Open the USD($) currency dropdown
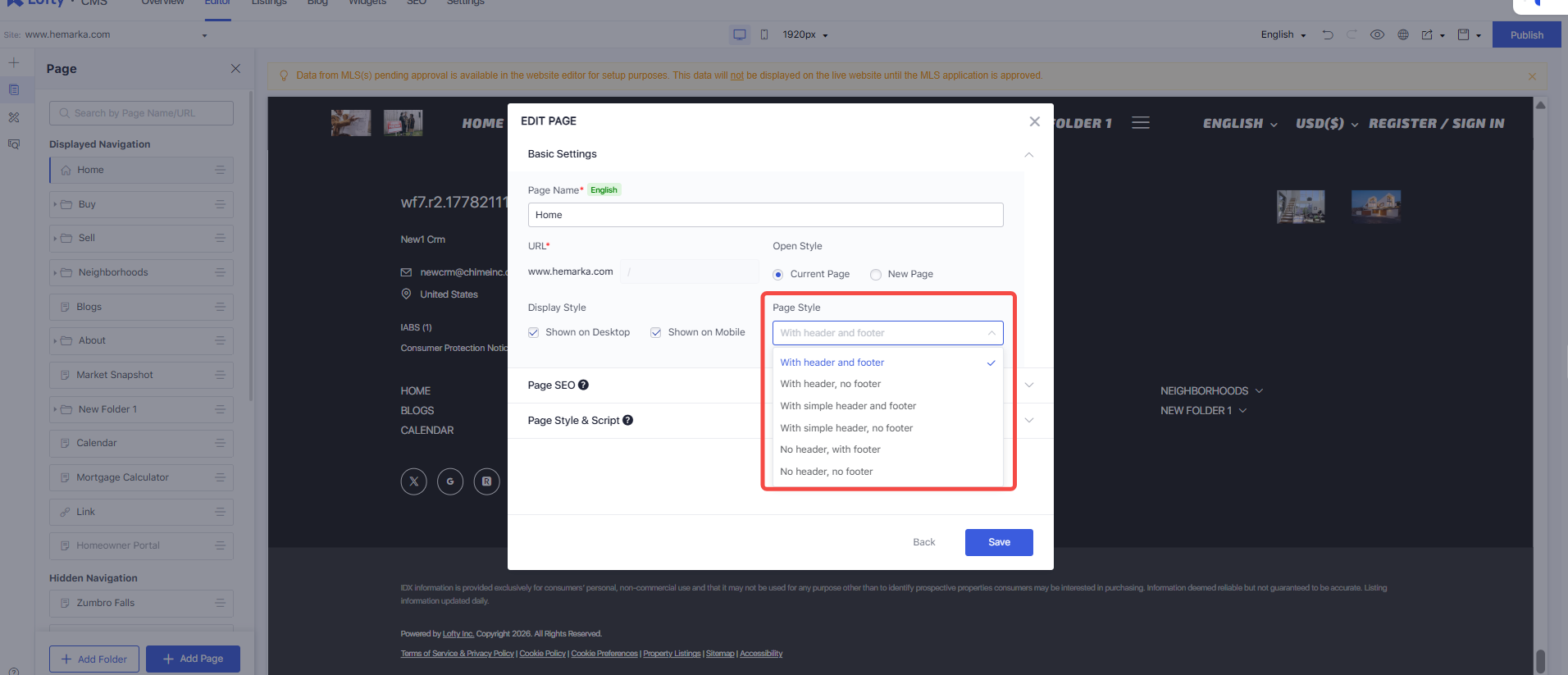 point(1326,123)
